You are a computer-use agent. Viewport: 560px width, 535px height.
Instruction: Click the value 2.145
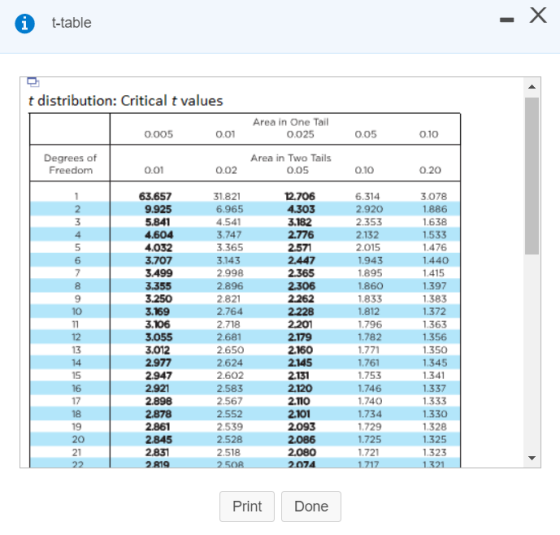tap(300, 363)
